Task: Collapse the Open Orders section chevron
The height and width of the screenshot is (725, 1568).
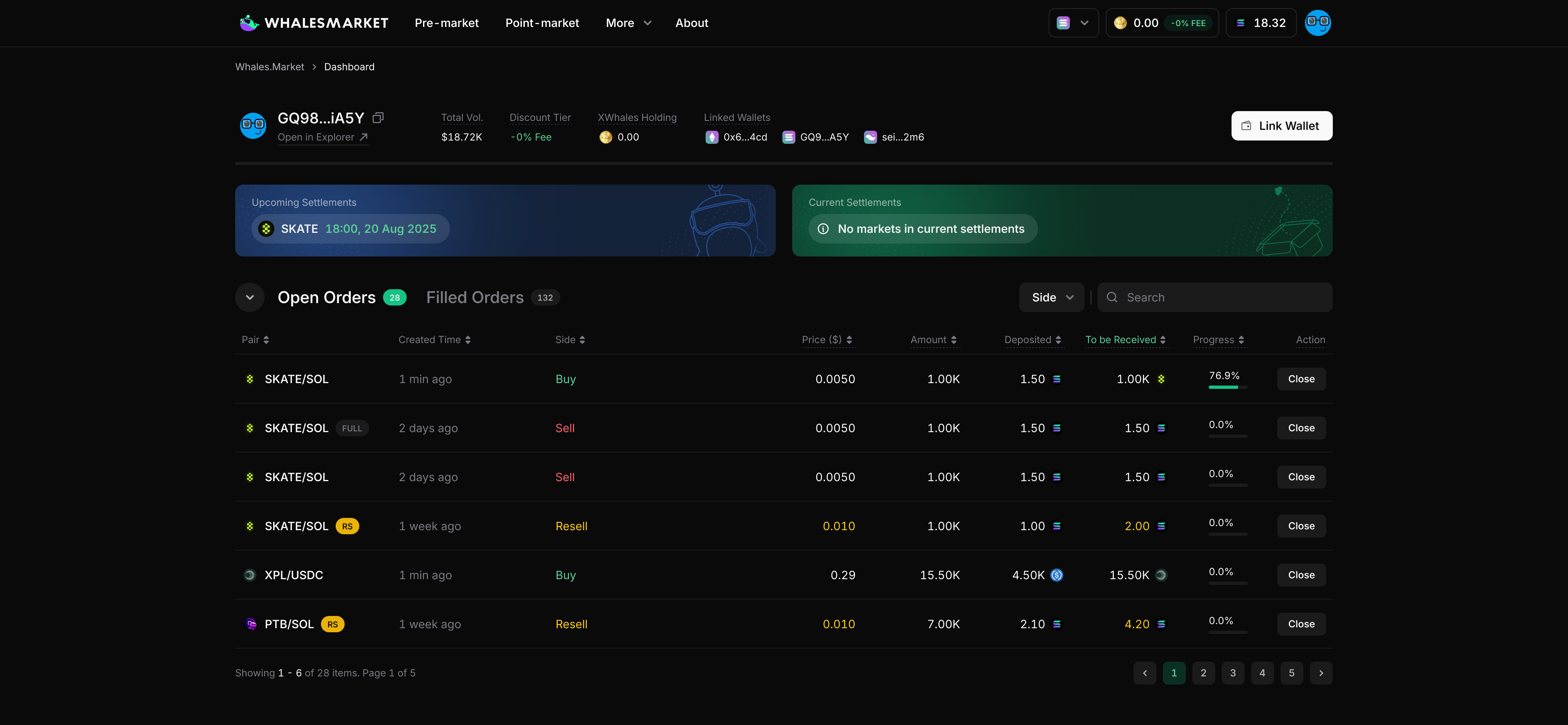Action: click(249, 297)
